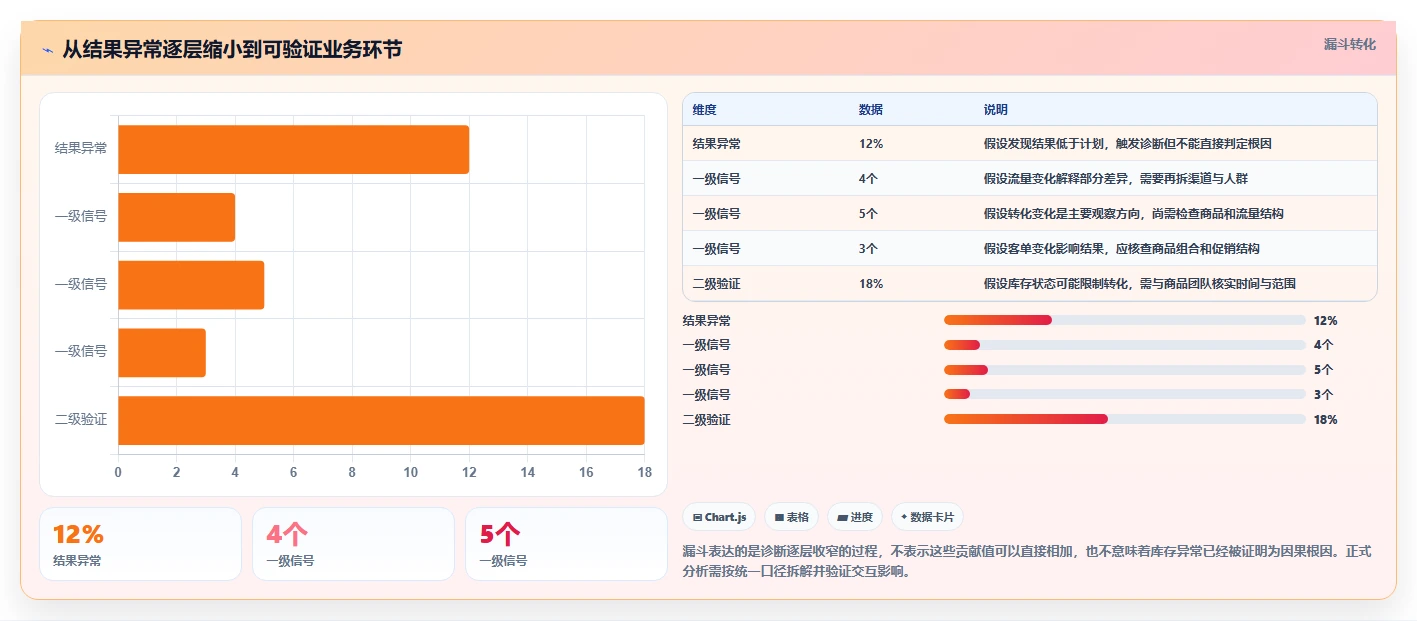Click the x-axis tick label 18
This screenshot has width=1417, height=621.
click(645, 472)
